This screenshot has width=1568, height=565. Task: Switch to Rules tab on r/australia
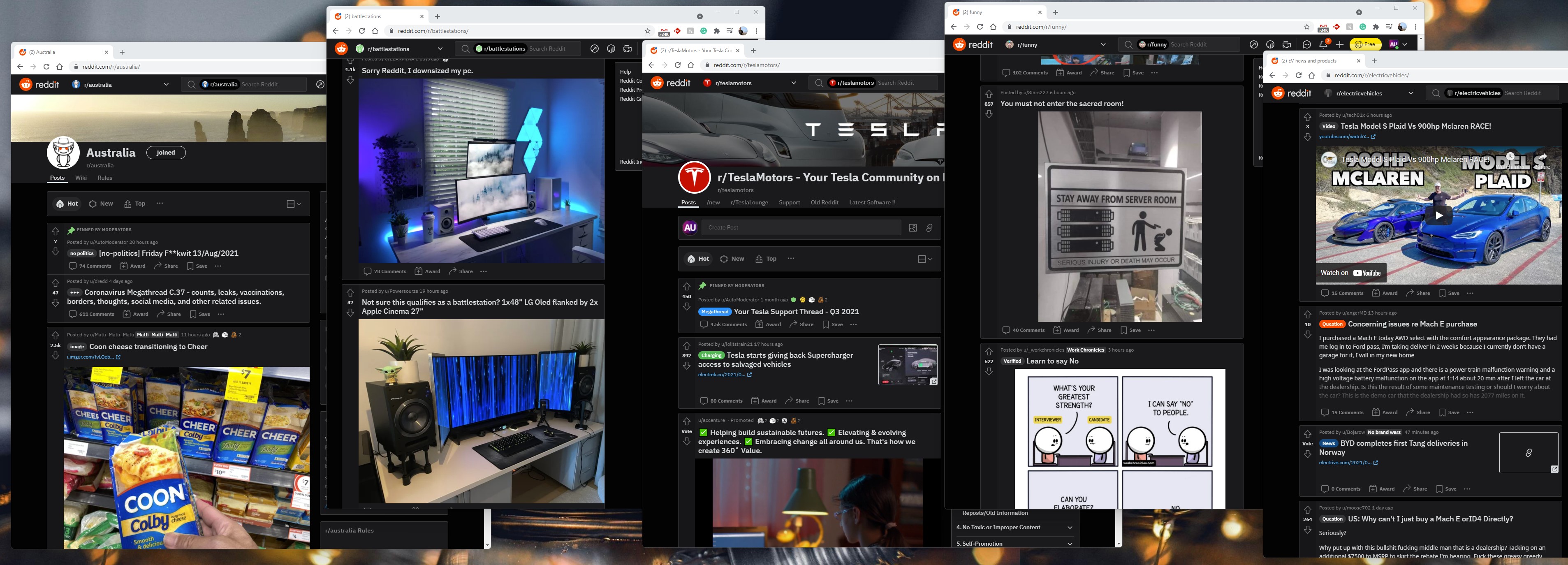(105, 178)
